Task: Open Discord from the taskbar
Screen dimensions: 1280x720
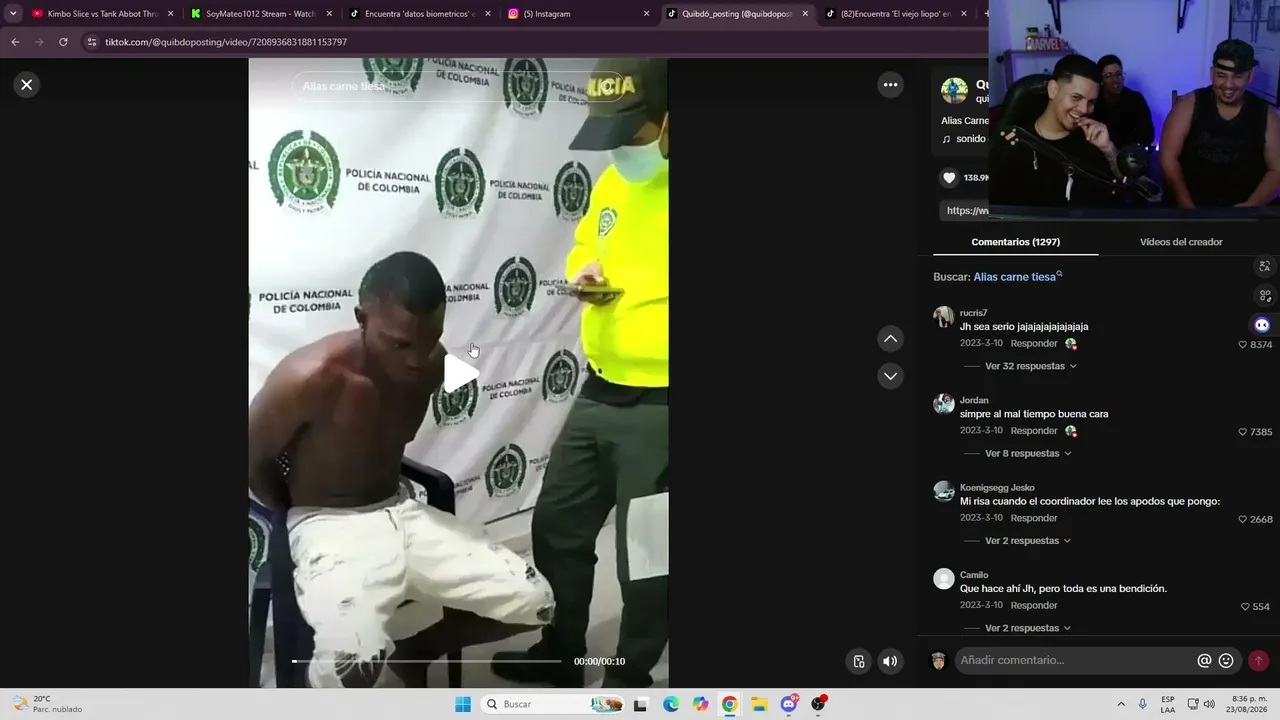Action: point(789,704)
